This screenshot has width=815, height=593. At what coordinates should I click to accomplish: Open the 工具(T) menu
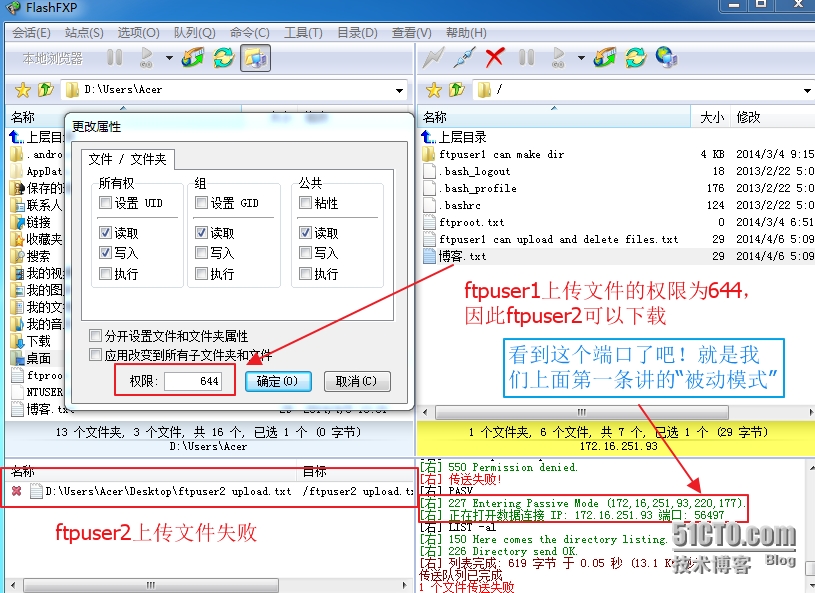(303, 33)
